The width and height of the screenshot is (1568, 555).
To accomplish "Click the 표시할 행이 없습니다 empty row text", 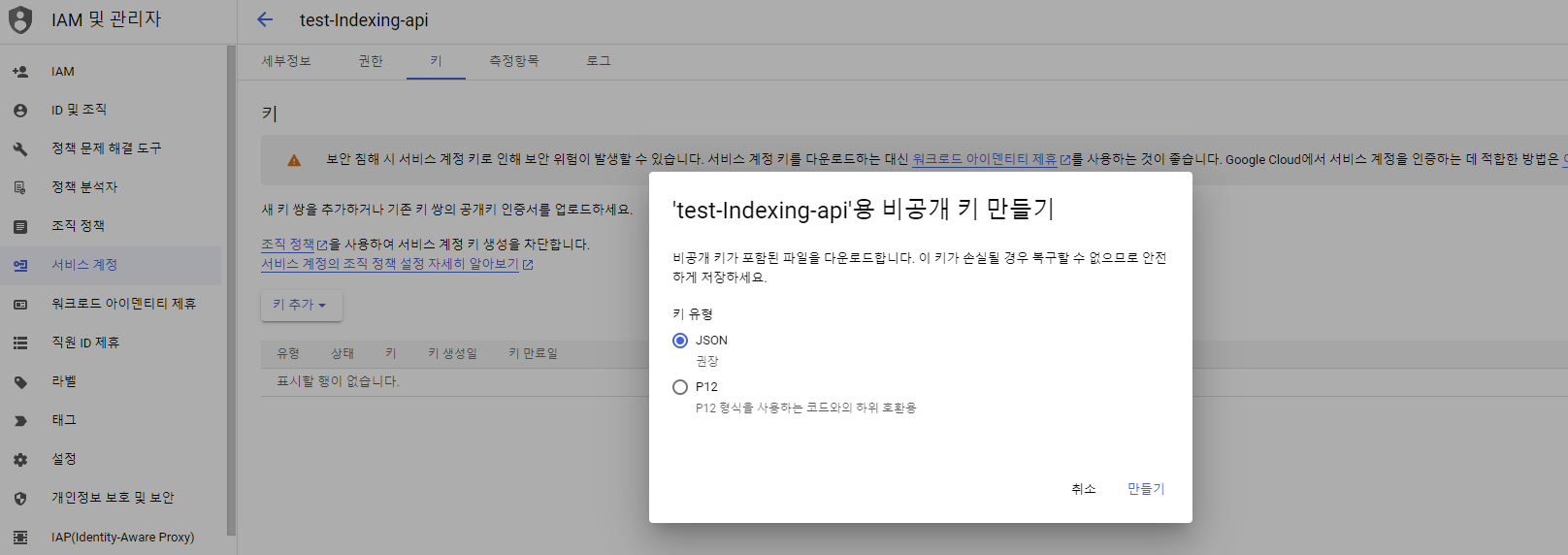I will tap(338, 382).
